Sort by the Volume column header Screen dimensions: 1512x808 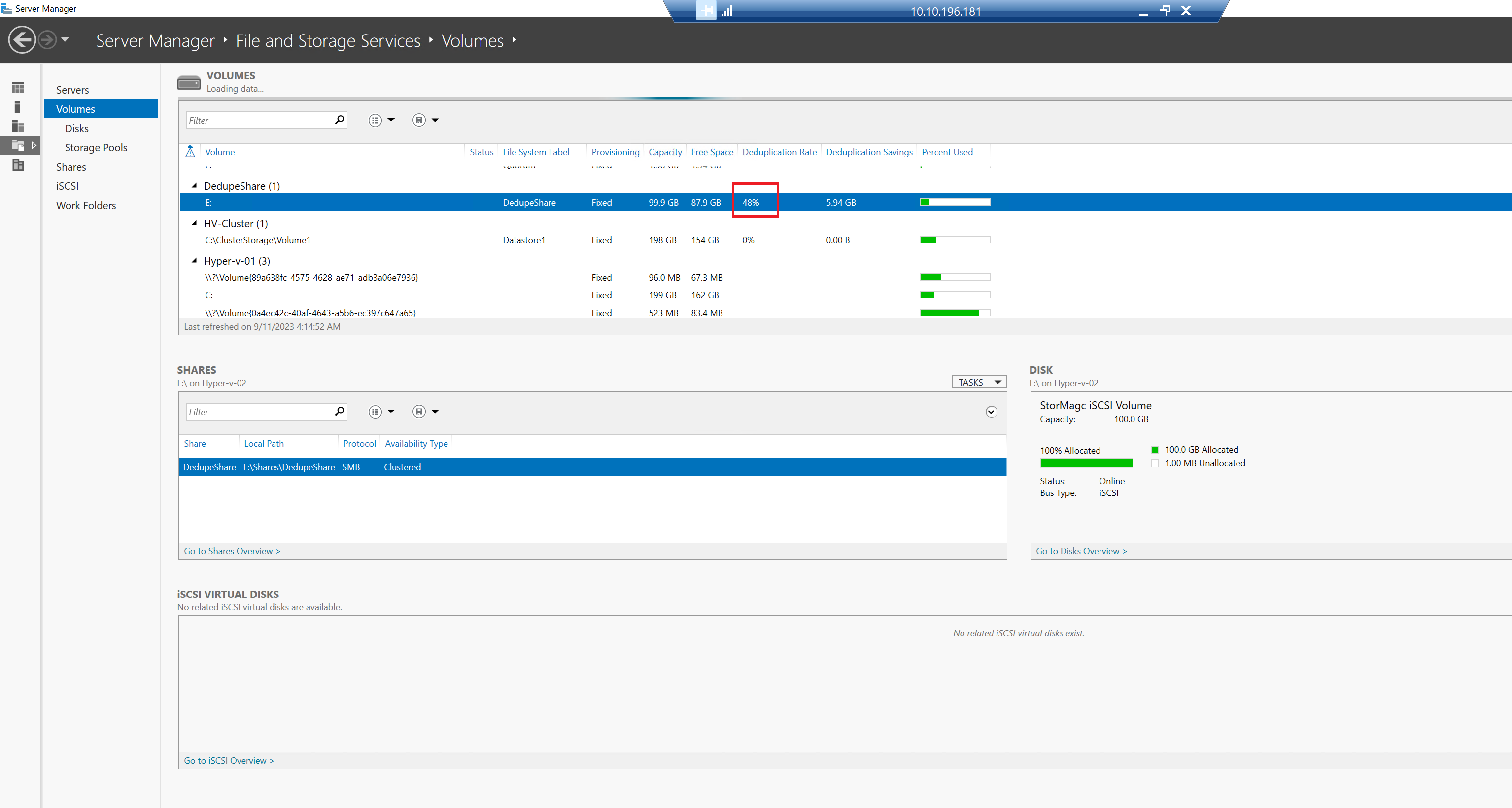(220, 152)
